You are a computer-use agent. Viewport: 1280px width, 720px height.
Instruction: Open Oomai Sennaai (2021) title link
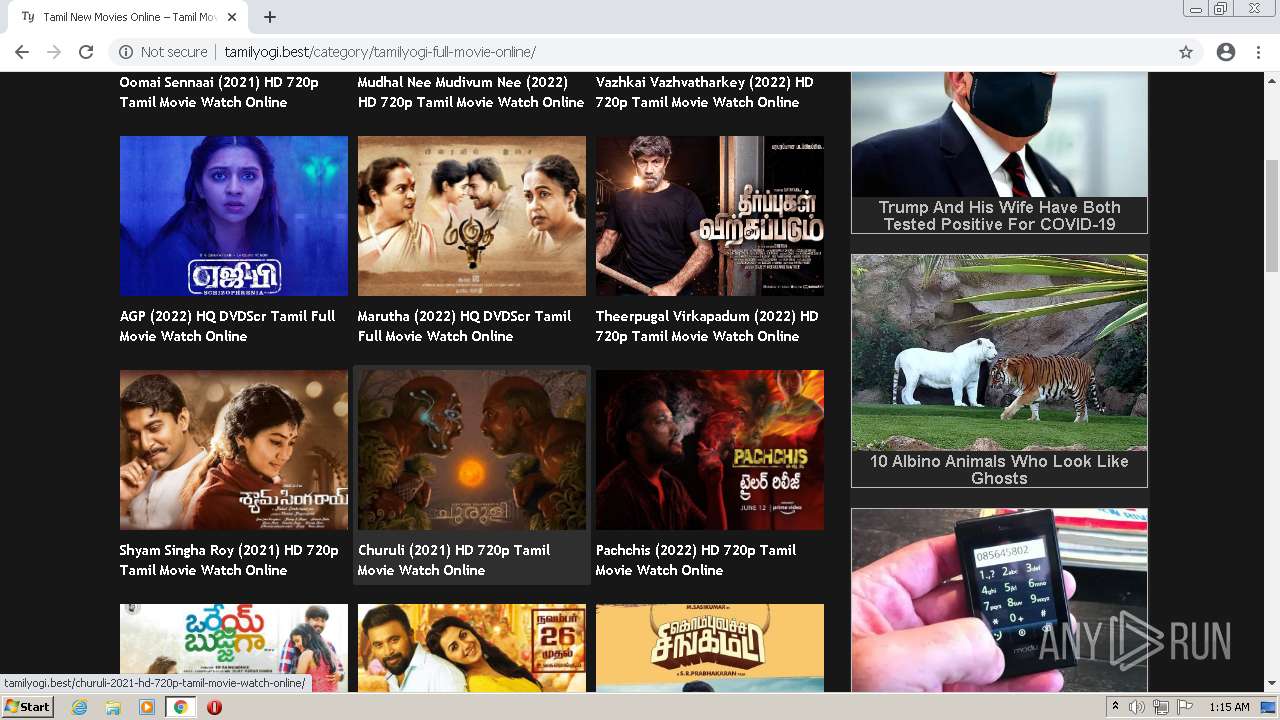click(x=219, y=92)
